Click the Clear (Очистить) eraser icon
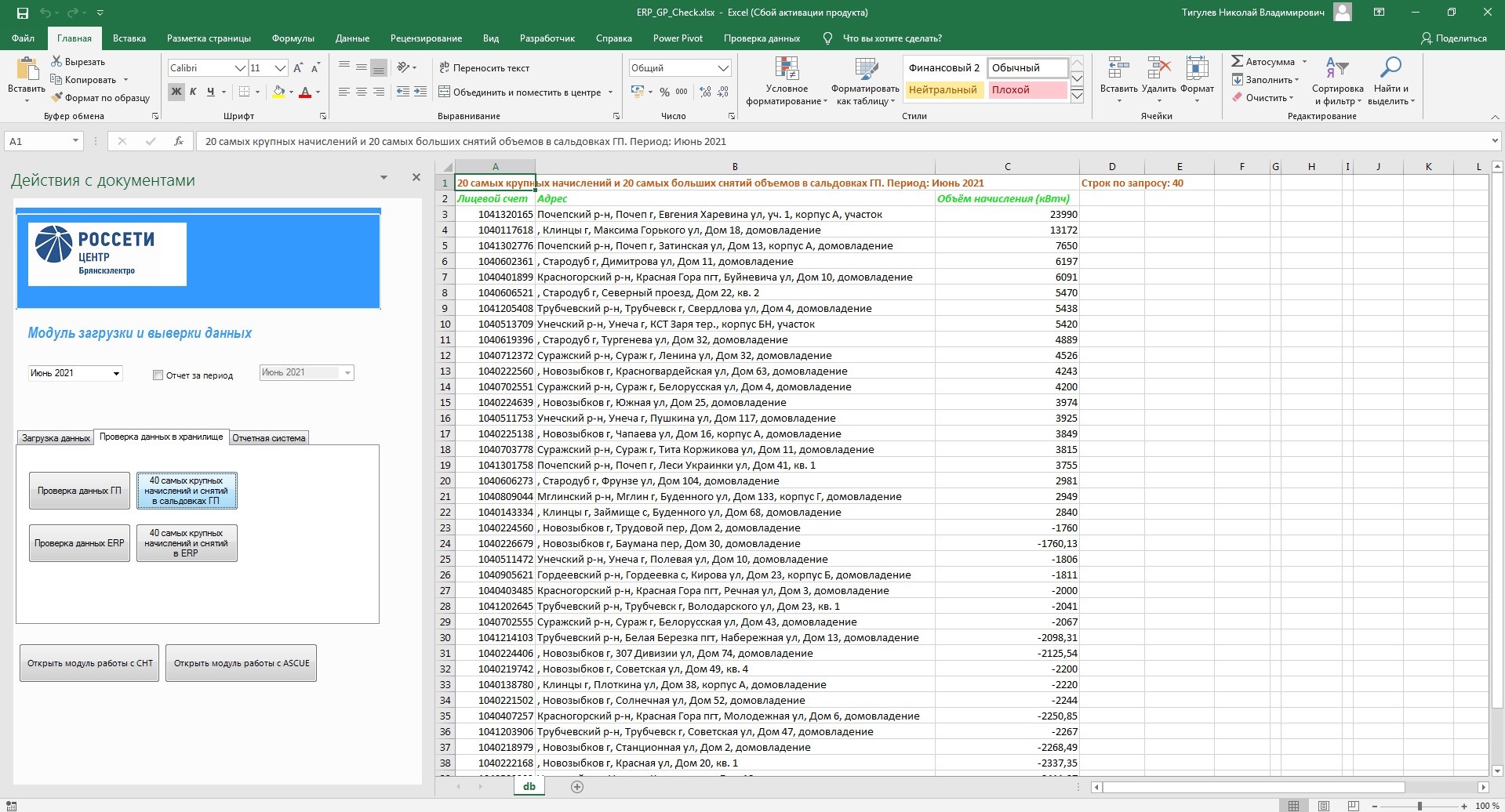 (1237, 98)
